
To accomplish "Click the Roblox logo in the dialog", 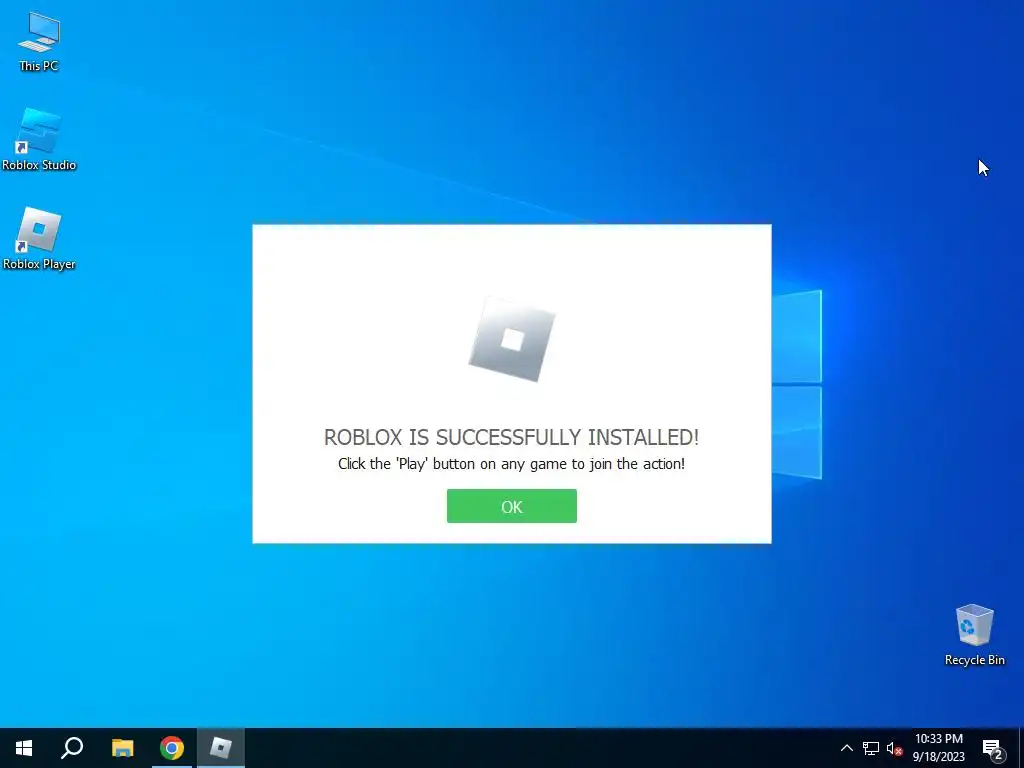I will tap(512, 340).
